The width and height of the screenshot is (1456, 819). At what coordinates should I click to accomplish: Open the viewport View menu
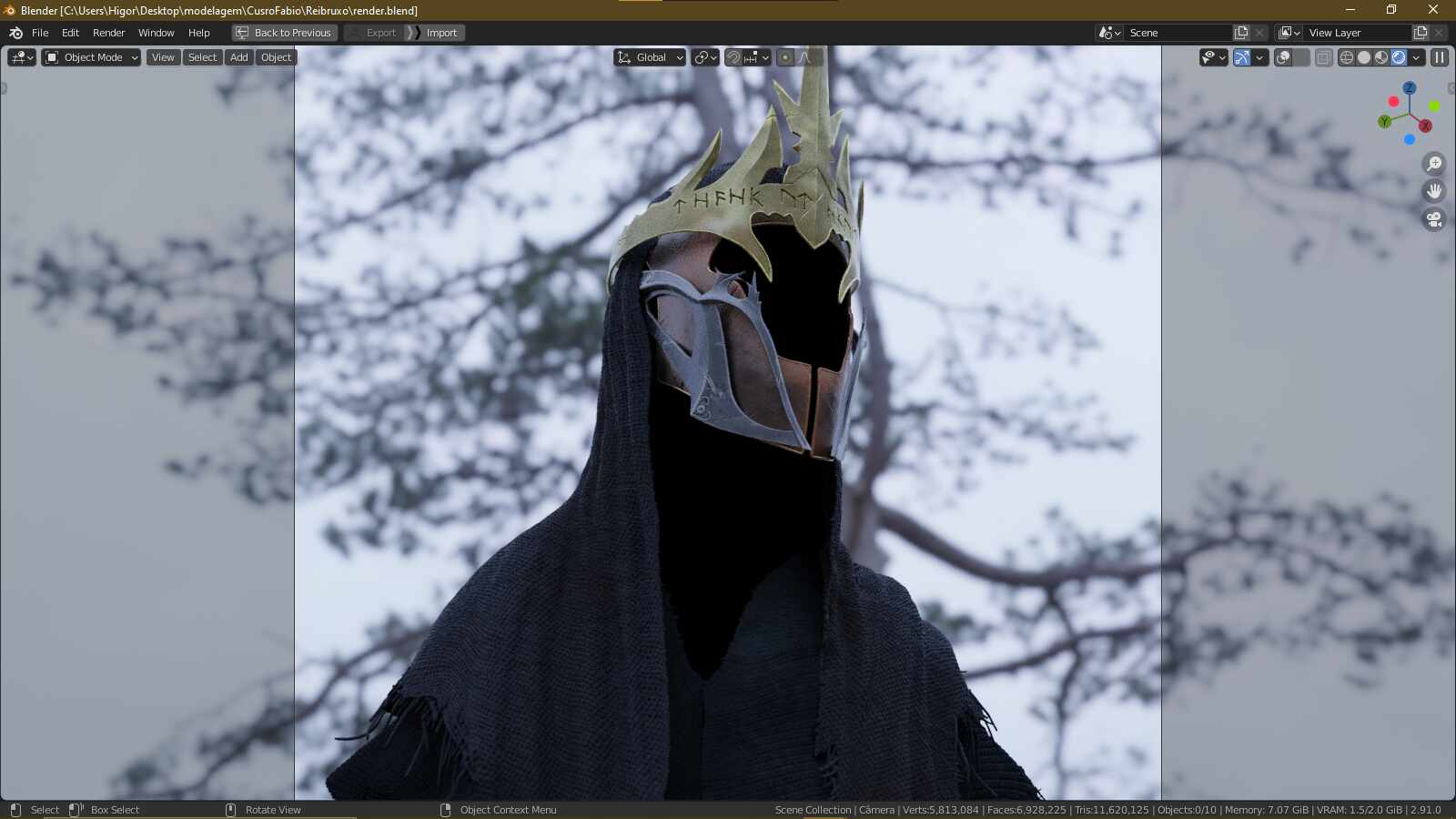pyautogui.click(x=163, y=57)
